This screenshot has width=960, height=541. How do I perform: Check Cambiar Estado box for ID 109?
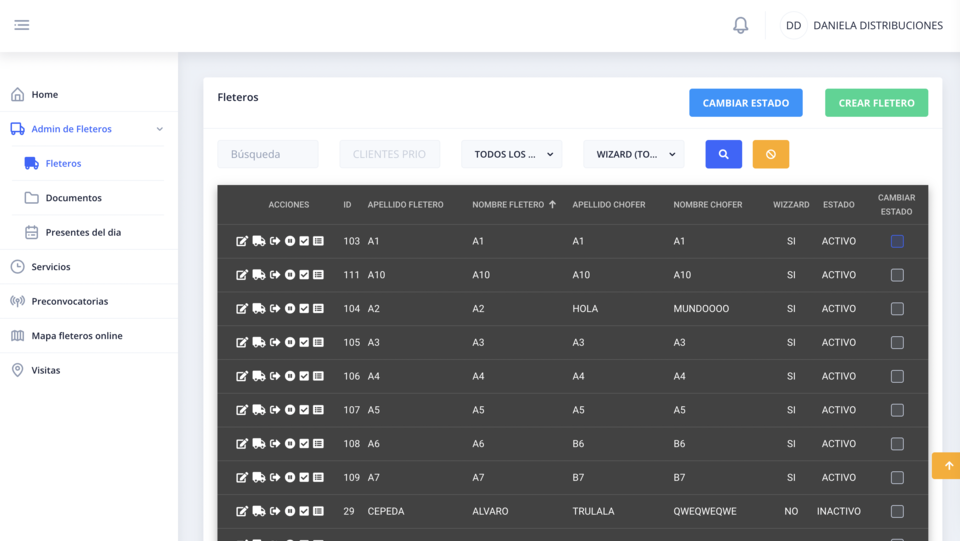coord(897,477)
